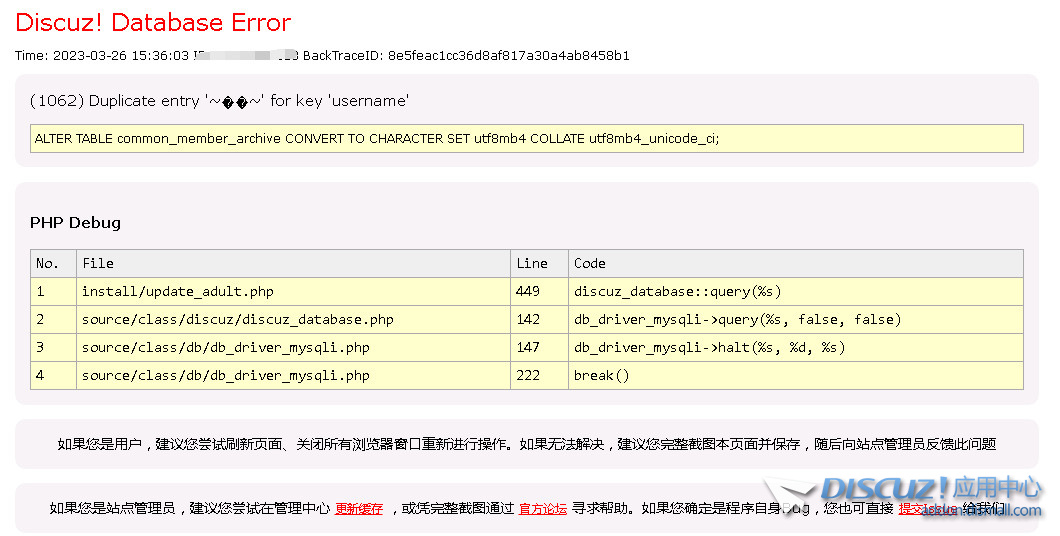Screen dimensions: 1060x536
Task: Click the Code column header
Action: tap(589, 264)
